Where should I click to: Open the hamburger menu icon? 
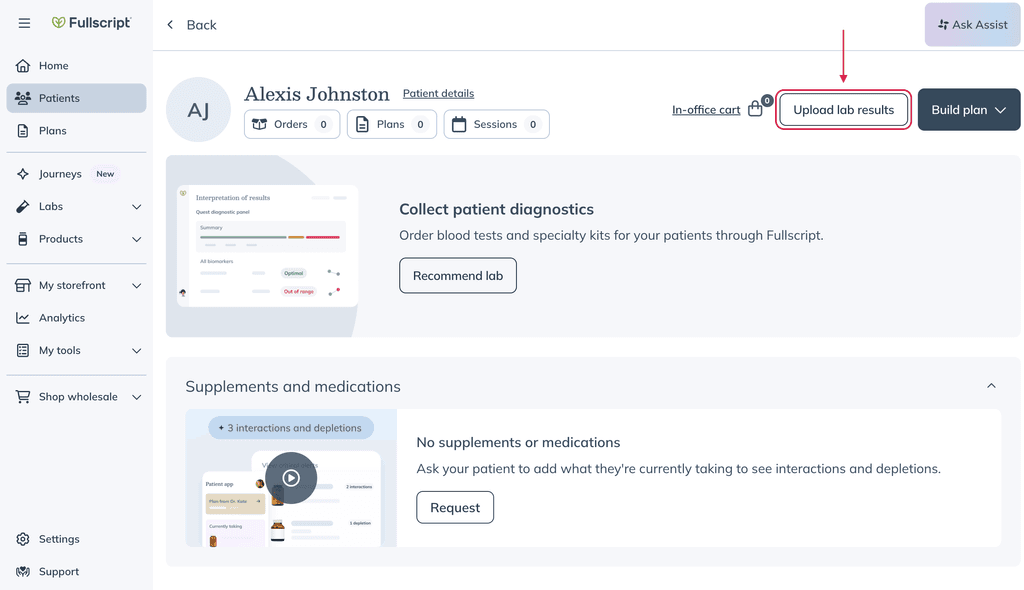point(24,24)
